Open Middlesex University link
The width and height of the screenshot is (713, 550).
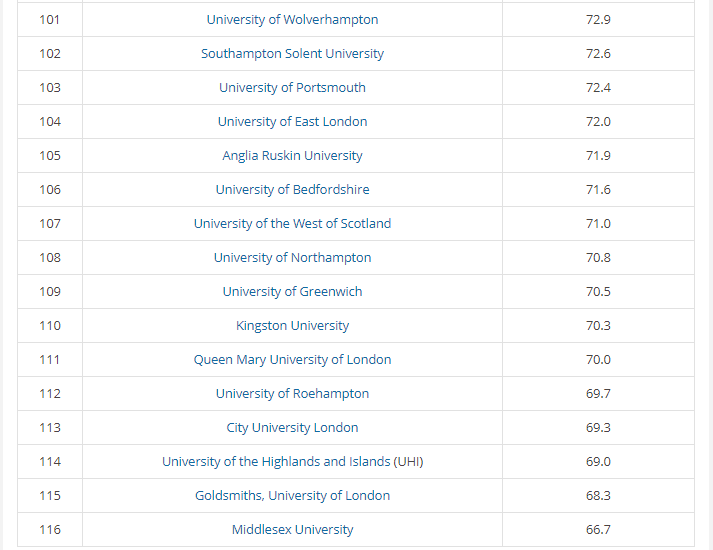(292, 530)
